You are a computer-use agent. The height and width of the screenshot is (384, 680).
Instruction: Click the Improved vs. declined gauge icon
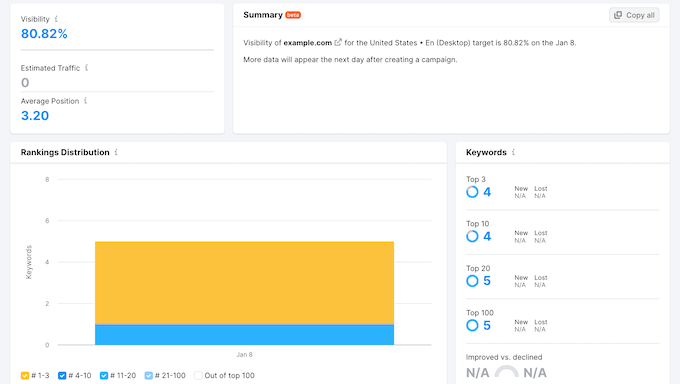tap(507, 371)
